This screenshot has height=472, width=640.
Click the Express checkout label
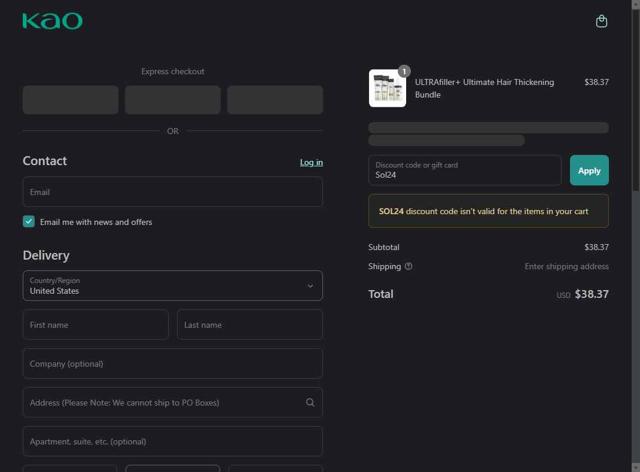point(173,71)
